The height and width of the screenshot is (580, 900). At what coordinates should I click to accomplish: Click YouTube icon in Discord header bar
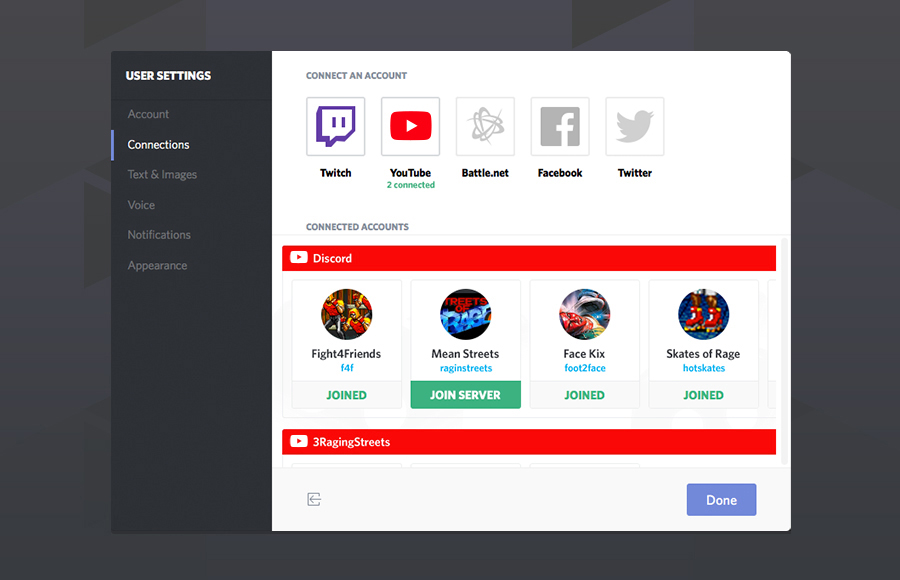pyautogui.click(x=298, y=258)
